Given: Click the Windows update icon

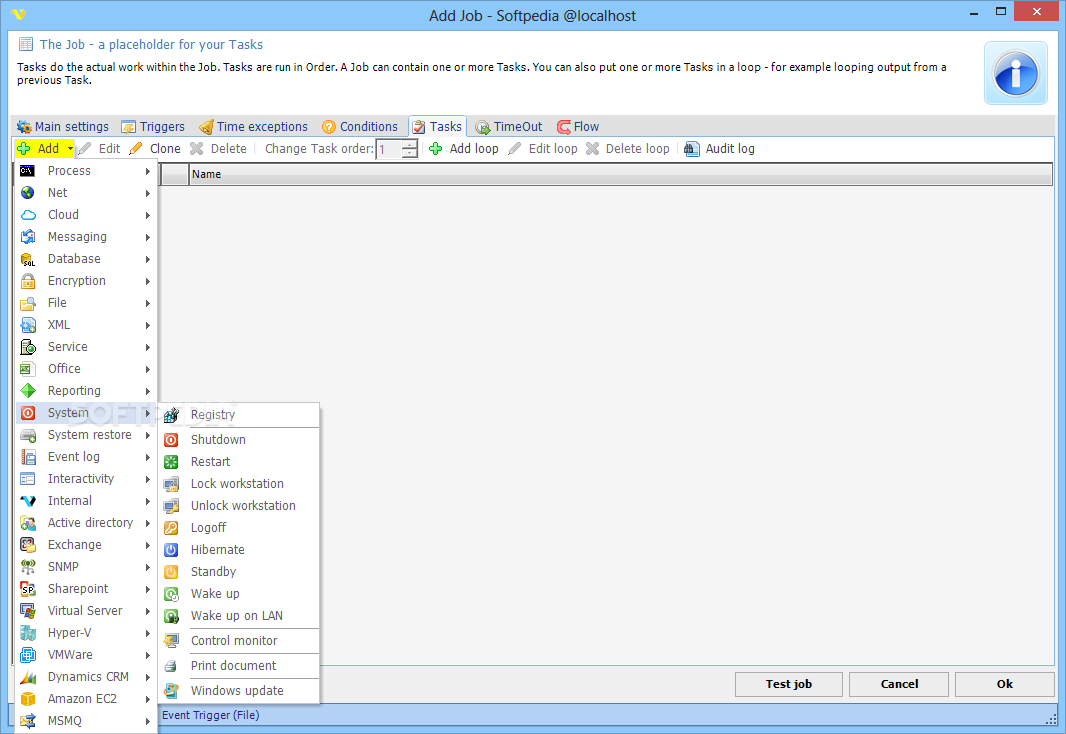Looking at the screenshot, I should click(171, 691).
